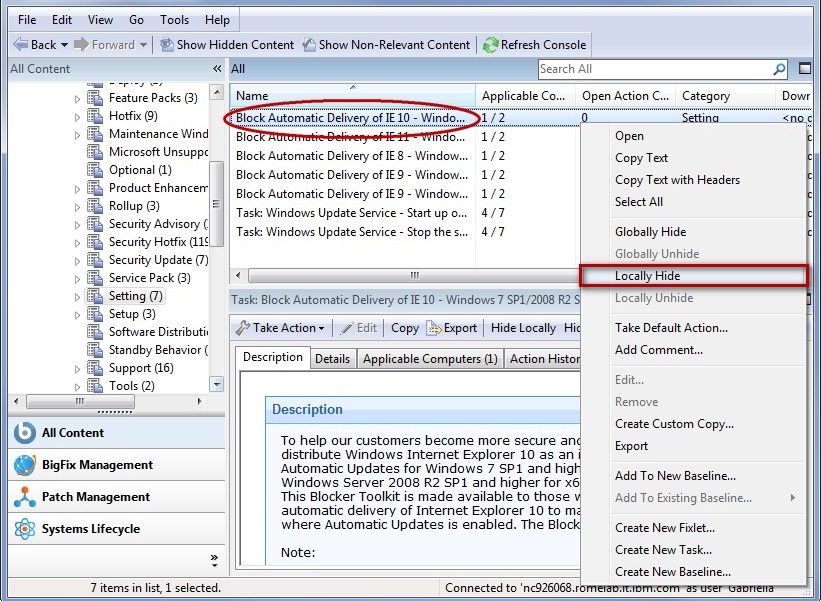The image size is (821, 601).
Task: Click the Copy button in the task toolbar
Action: tap(404, 327)
